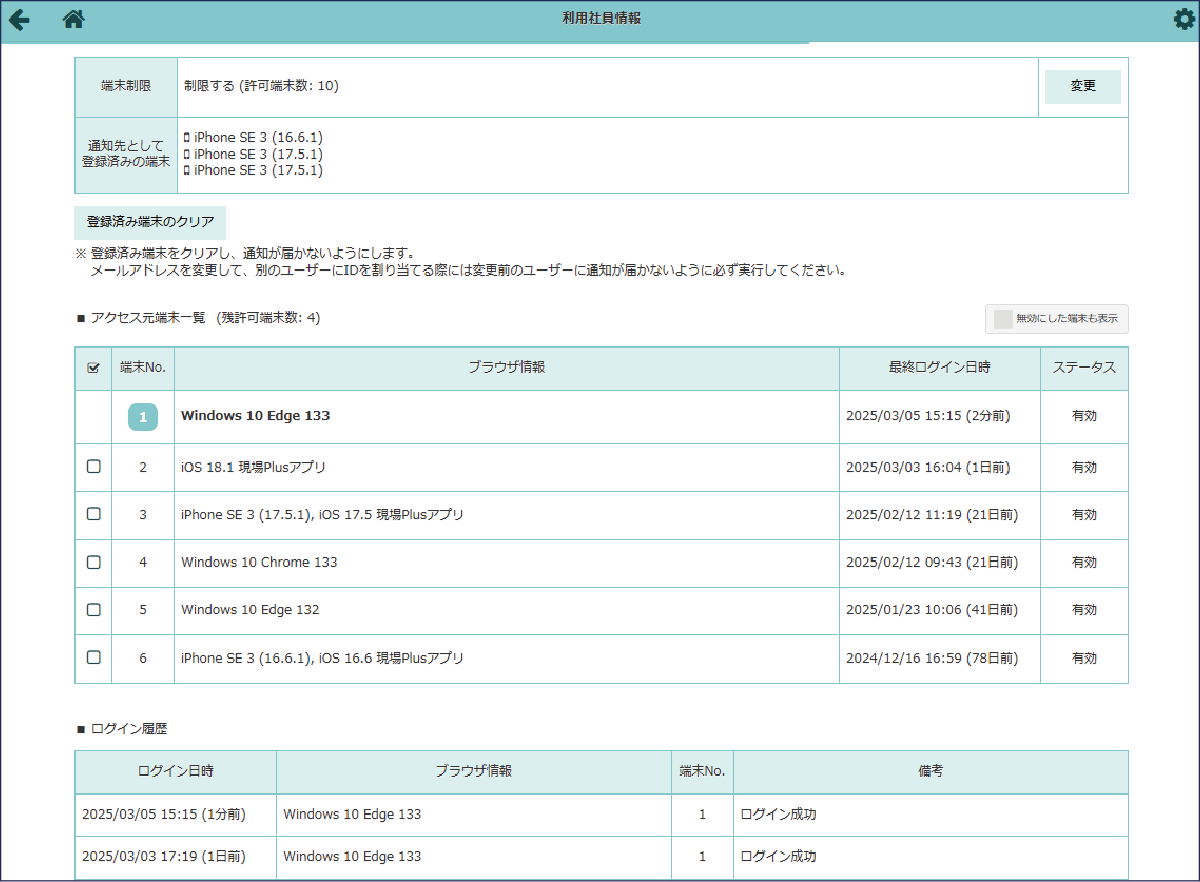Check the box for Windows 10 Edge 132
The height and width of the screenshot is (882, 1200).
click(x=94, y=609)
